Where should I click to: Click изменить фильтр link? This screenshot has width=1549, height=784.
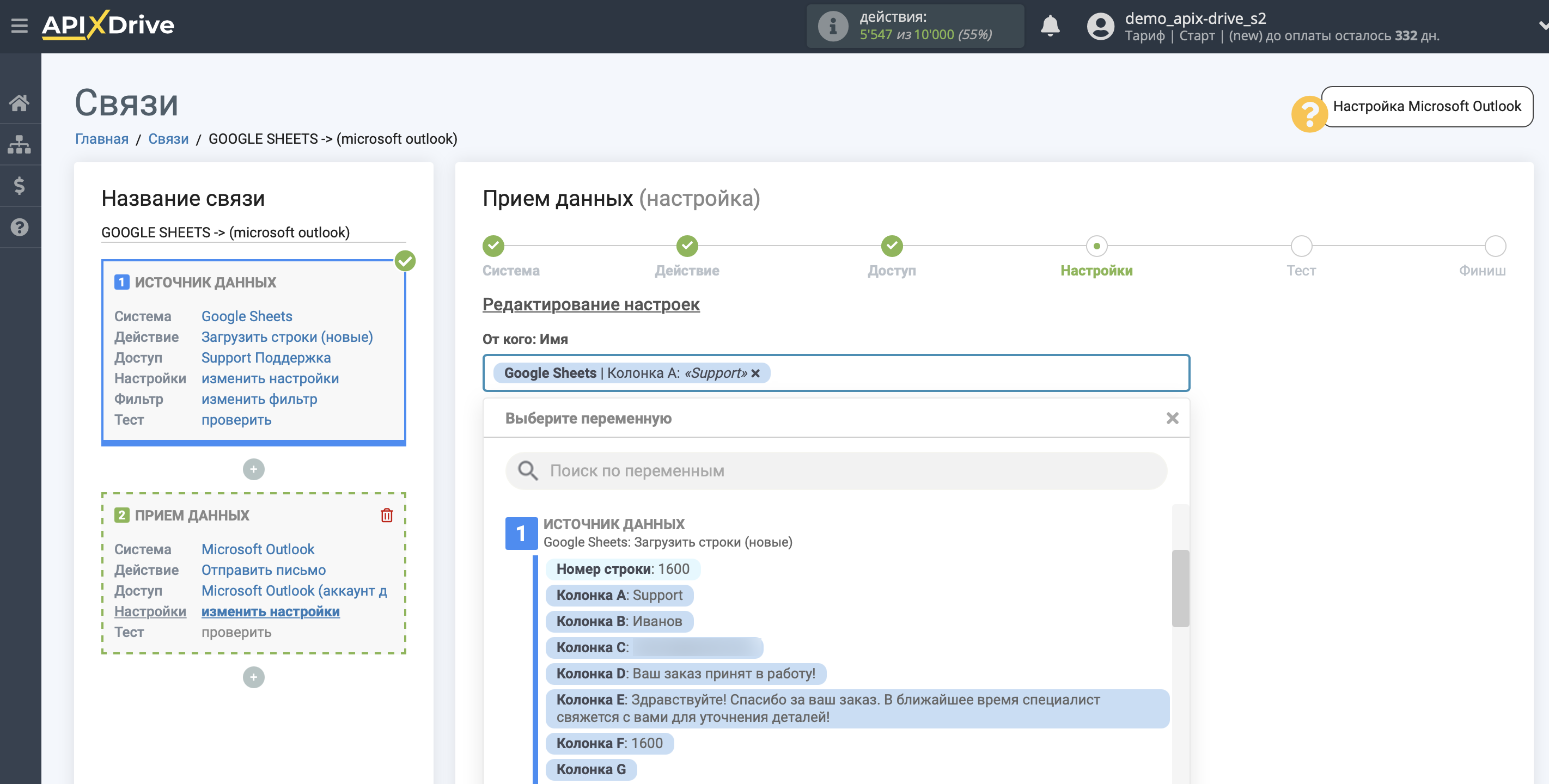pyautogui.click(x=259, y=399)
